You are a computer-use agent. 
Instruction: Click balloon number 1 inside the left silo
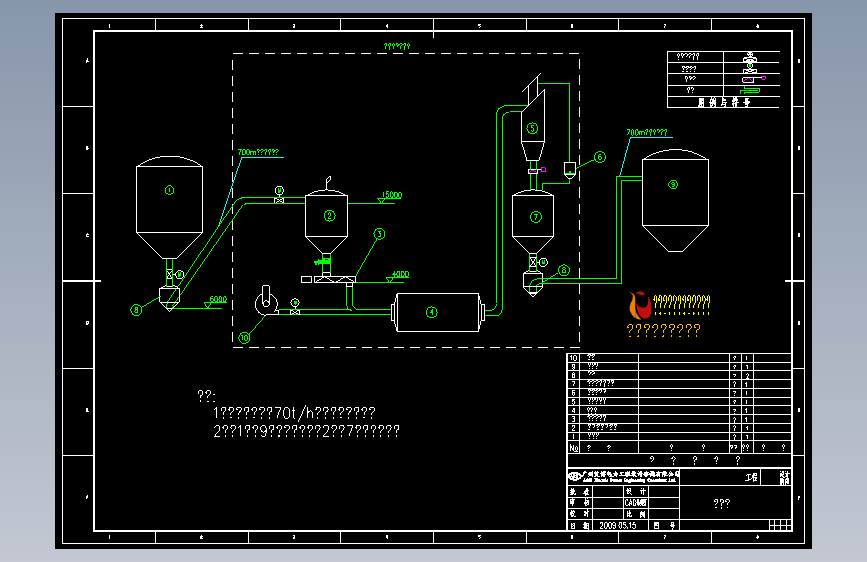(170, 190)
